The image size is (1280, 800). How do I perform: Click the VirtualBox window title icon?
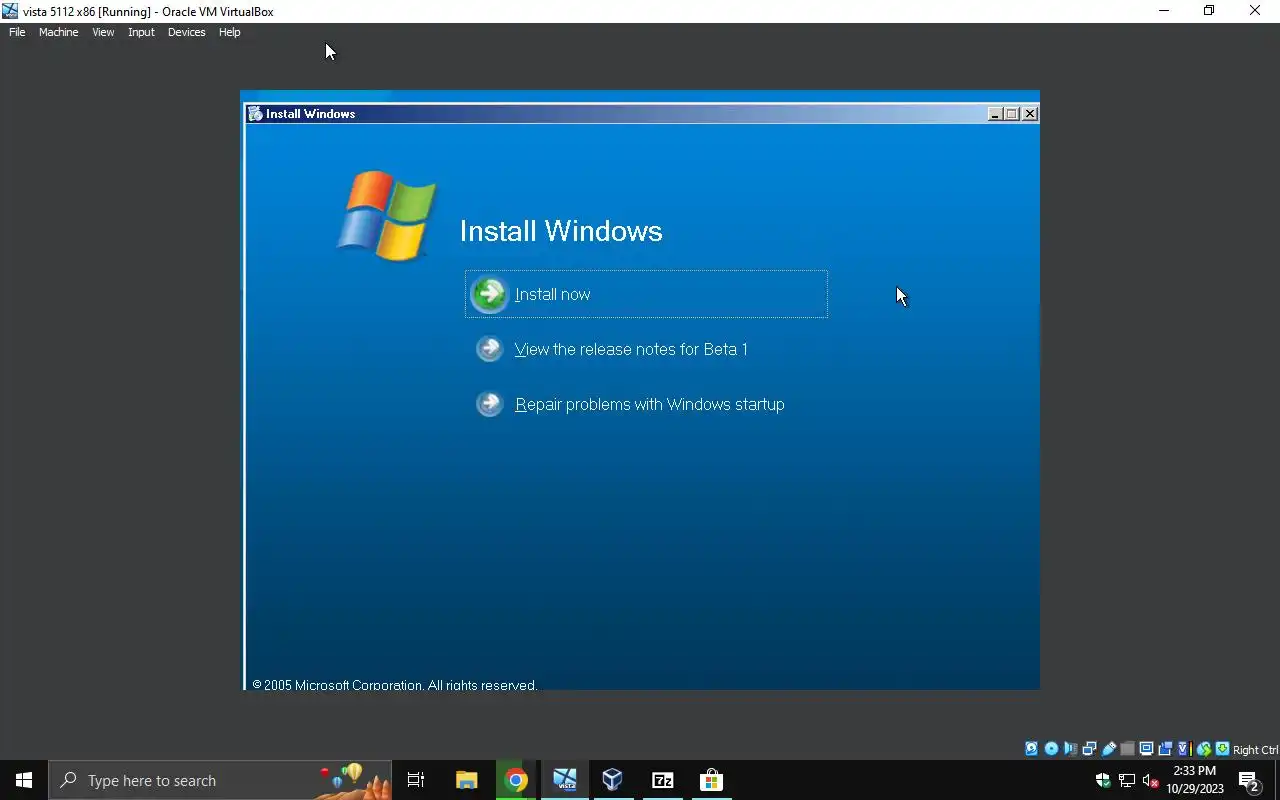click(10, 11)
